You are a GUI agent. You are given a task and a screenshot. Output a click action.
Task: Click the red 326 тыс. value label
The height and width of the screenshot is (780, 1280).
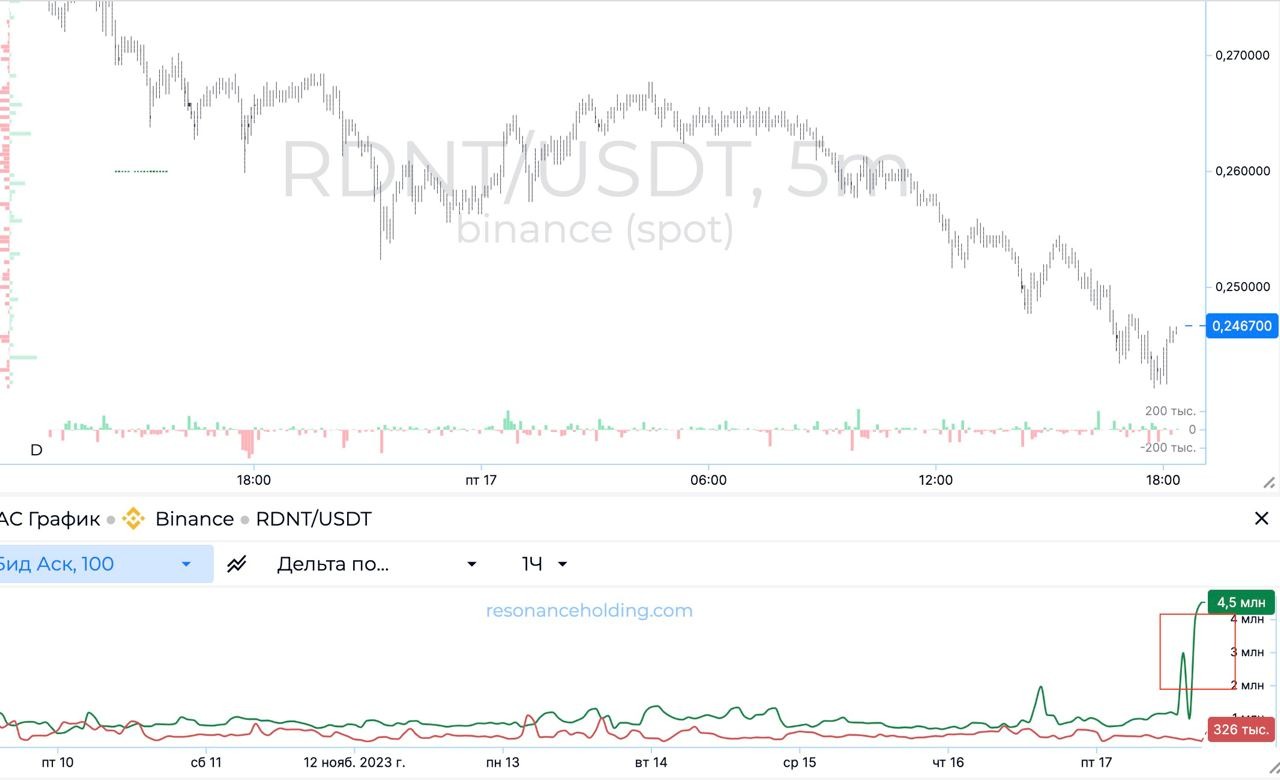[x=1241, y=730]
